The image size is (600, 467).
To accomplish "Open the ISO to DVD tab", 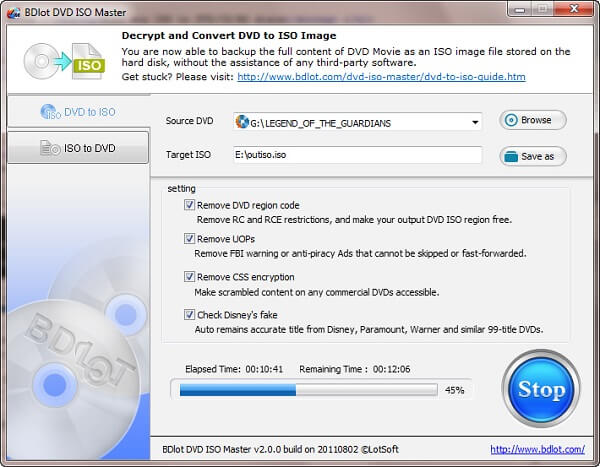I will tap(77, 148).
